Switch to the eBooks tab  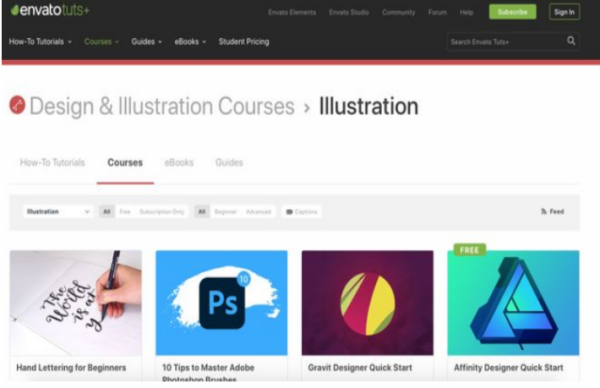click(179, 163)
